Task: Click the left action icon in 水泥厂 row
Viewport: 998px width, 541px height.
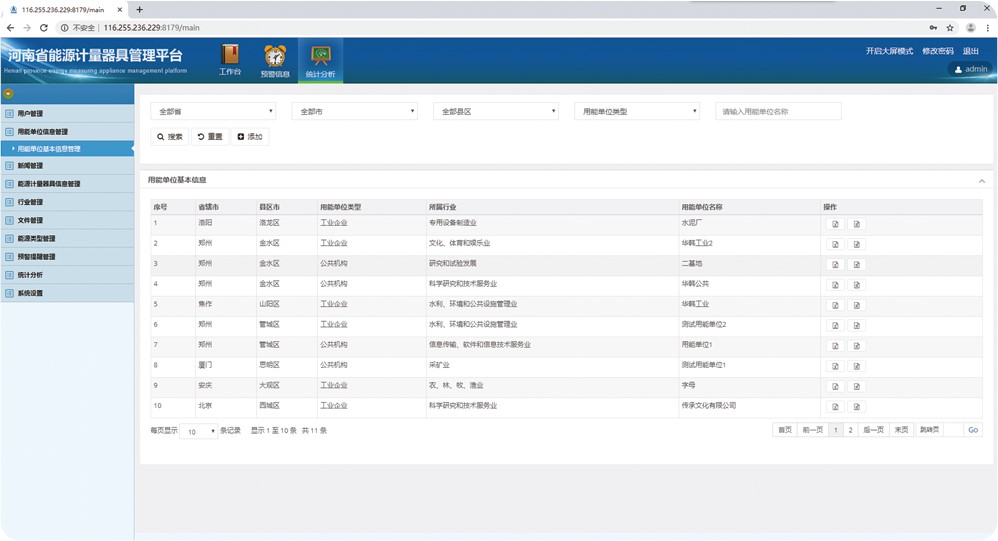Action: pos(835,224)
